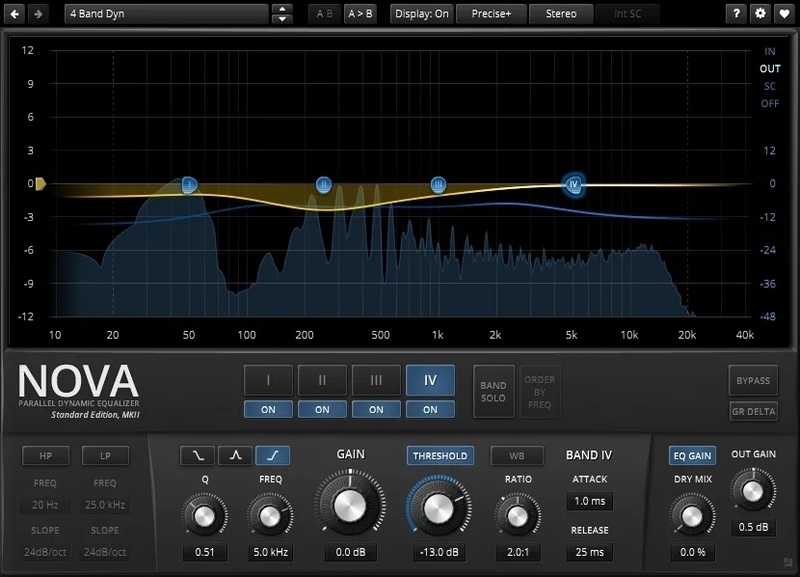Click the Band II node on the EQ curve
The height and width of the screenshot is (577, 800).
(x=322, y=183)
